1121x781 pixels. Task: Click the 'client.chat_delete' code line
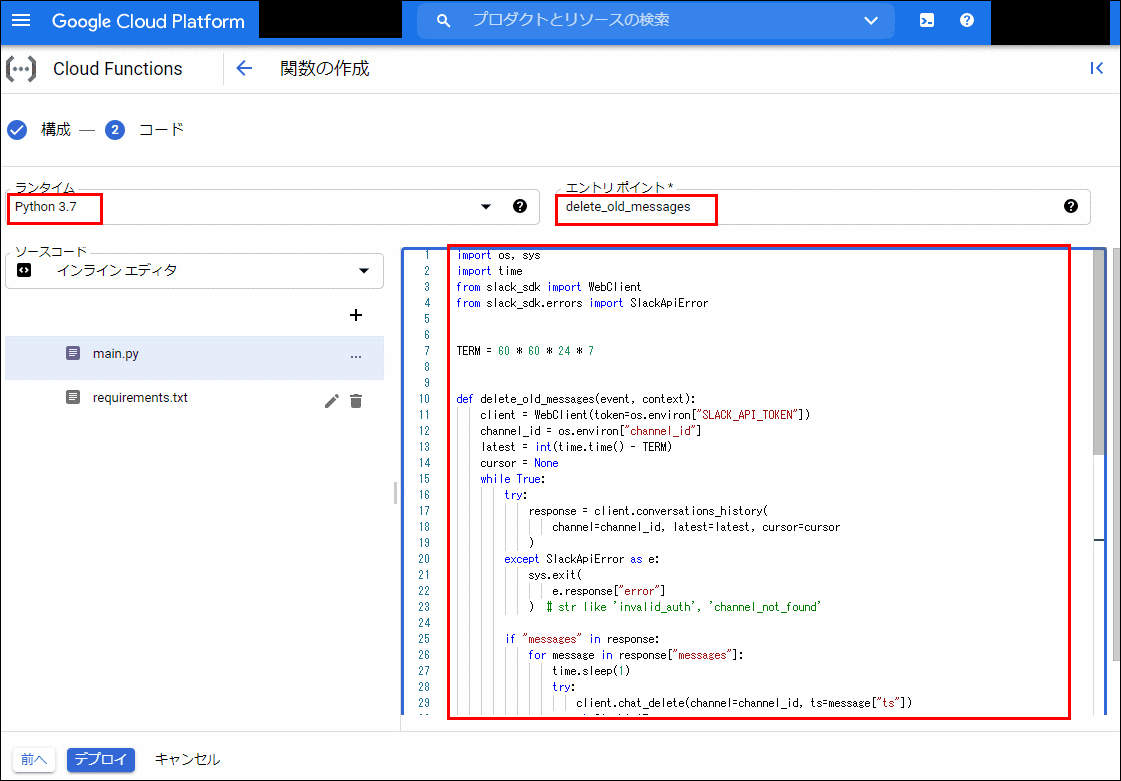[x=744, y=703]
